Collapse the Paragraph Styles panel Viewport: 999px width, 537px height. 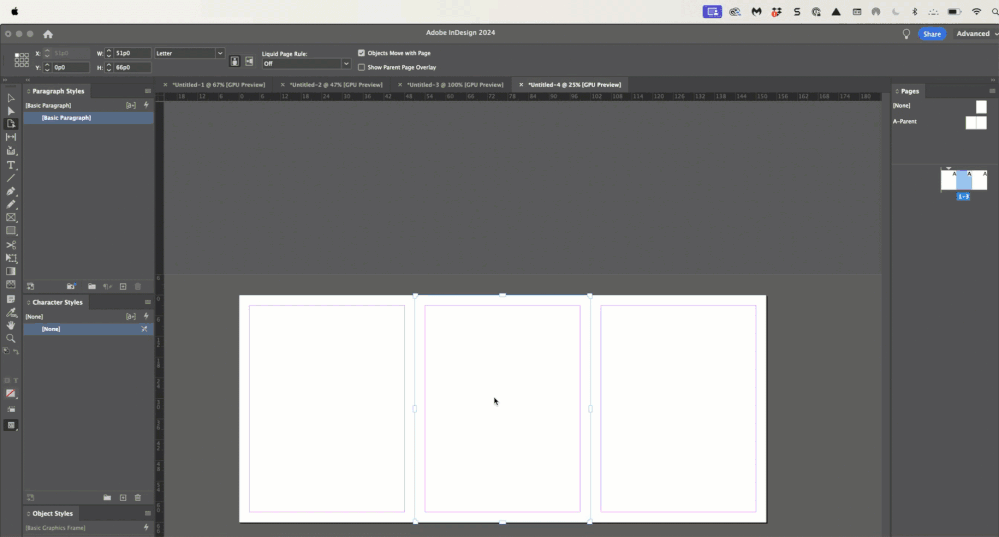point(28,91)
